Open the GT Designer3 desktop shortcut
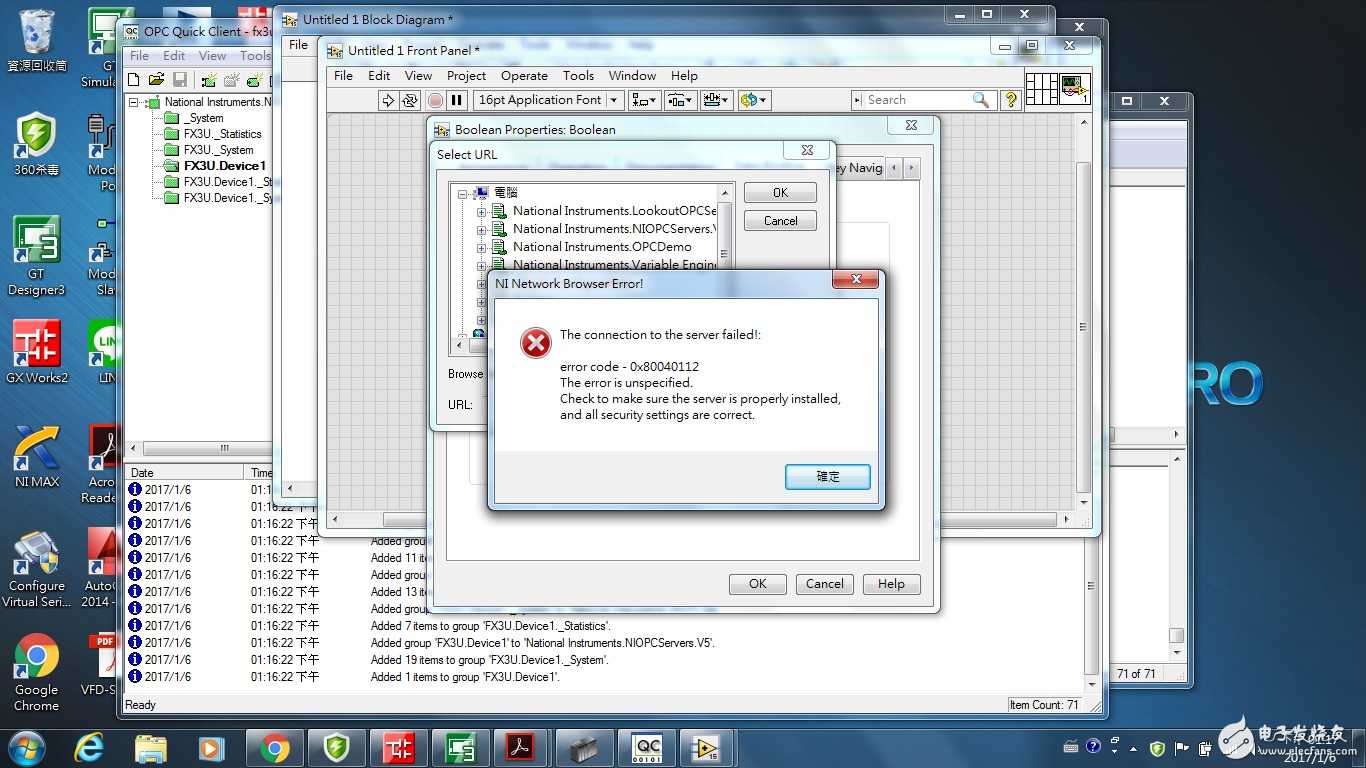 (36, 256)
